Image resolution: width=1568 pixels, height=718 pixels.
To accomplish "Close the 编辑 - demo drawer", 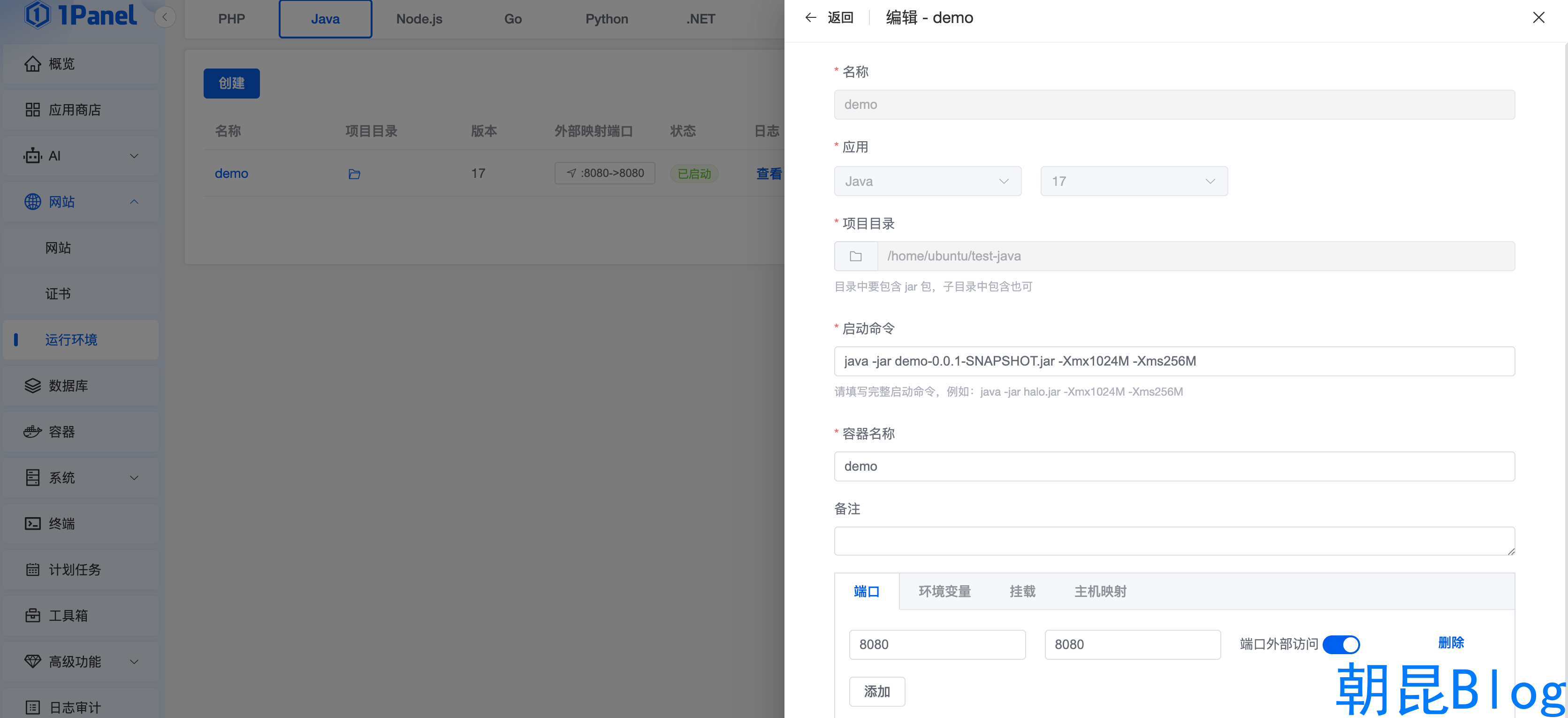I will click(x=1539, y=18).
